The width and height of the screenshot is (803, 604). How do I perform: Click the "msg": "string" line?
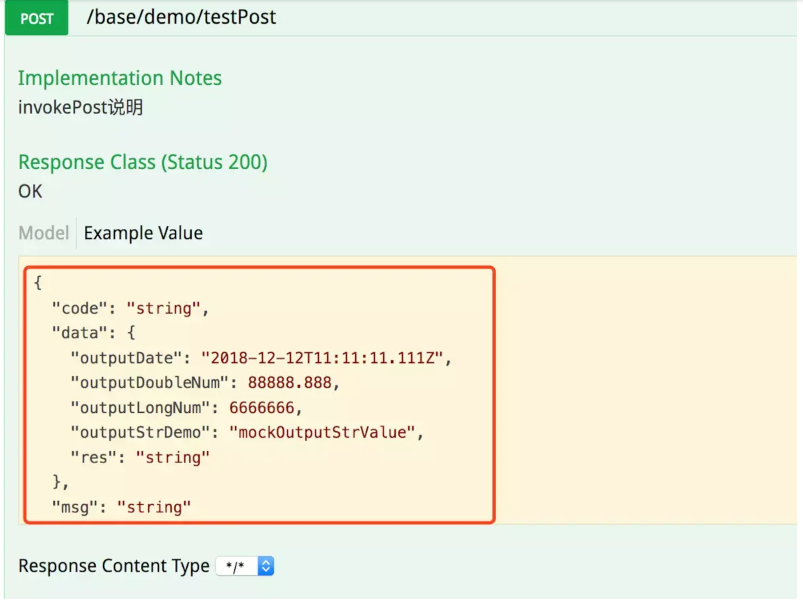(x=121, y=507)
